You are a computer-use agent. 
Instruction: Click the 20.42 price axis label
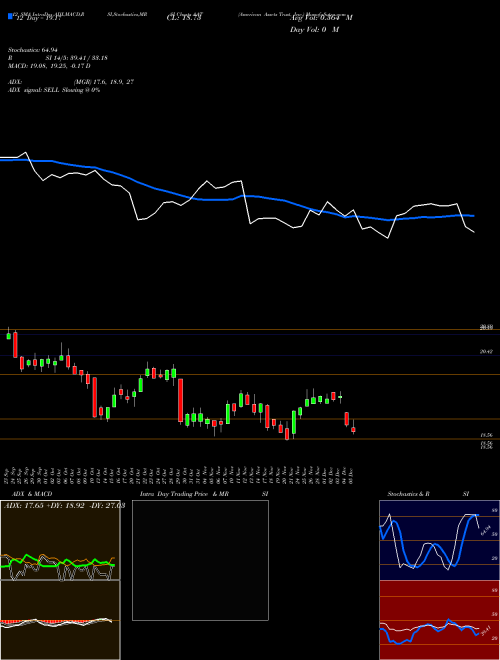pyautogui.click(x=486, y=351)
